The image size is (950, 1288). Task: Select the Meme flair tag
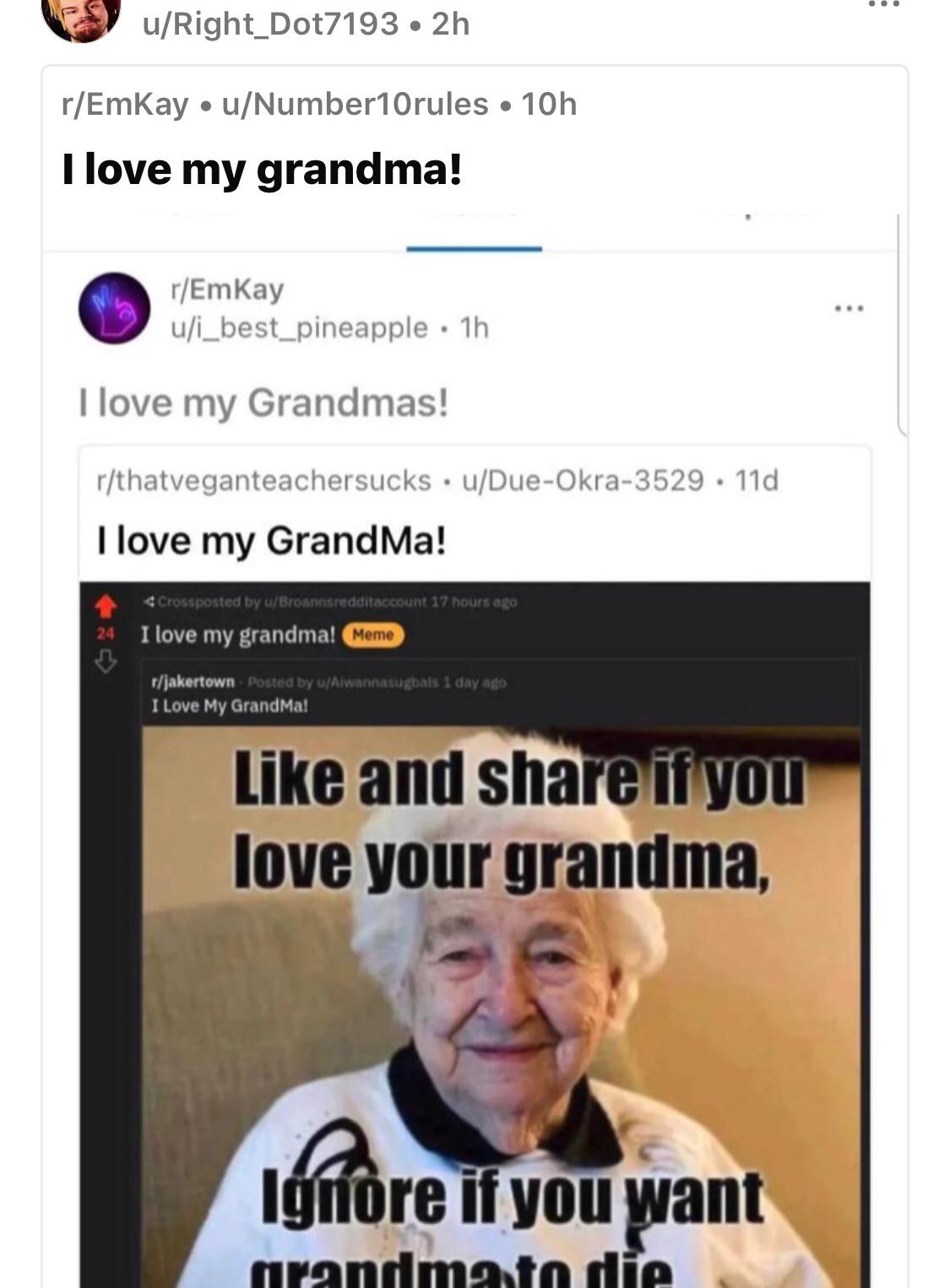click(x=372, y=635)
